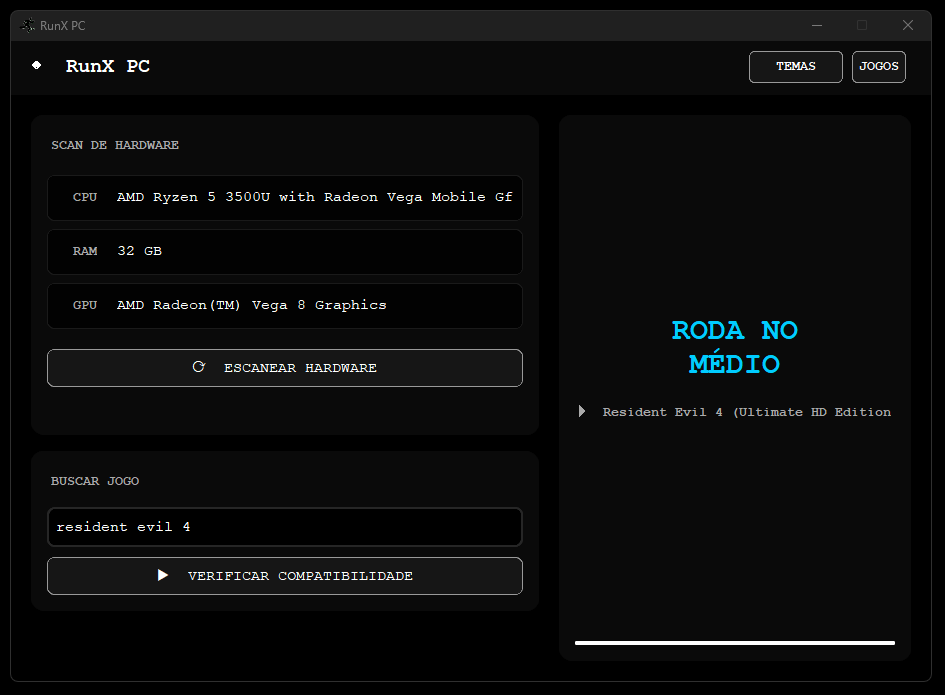Screen dimensions: 945x695
Task: Click the white progress bar under the result
Action: (735, 643)
